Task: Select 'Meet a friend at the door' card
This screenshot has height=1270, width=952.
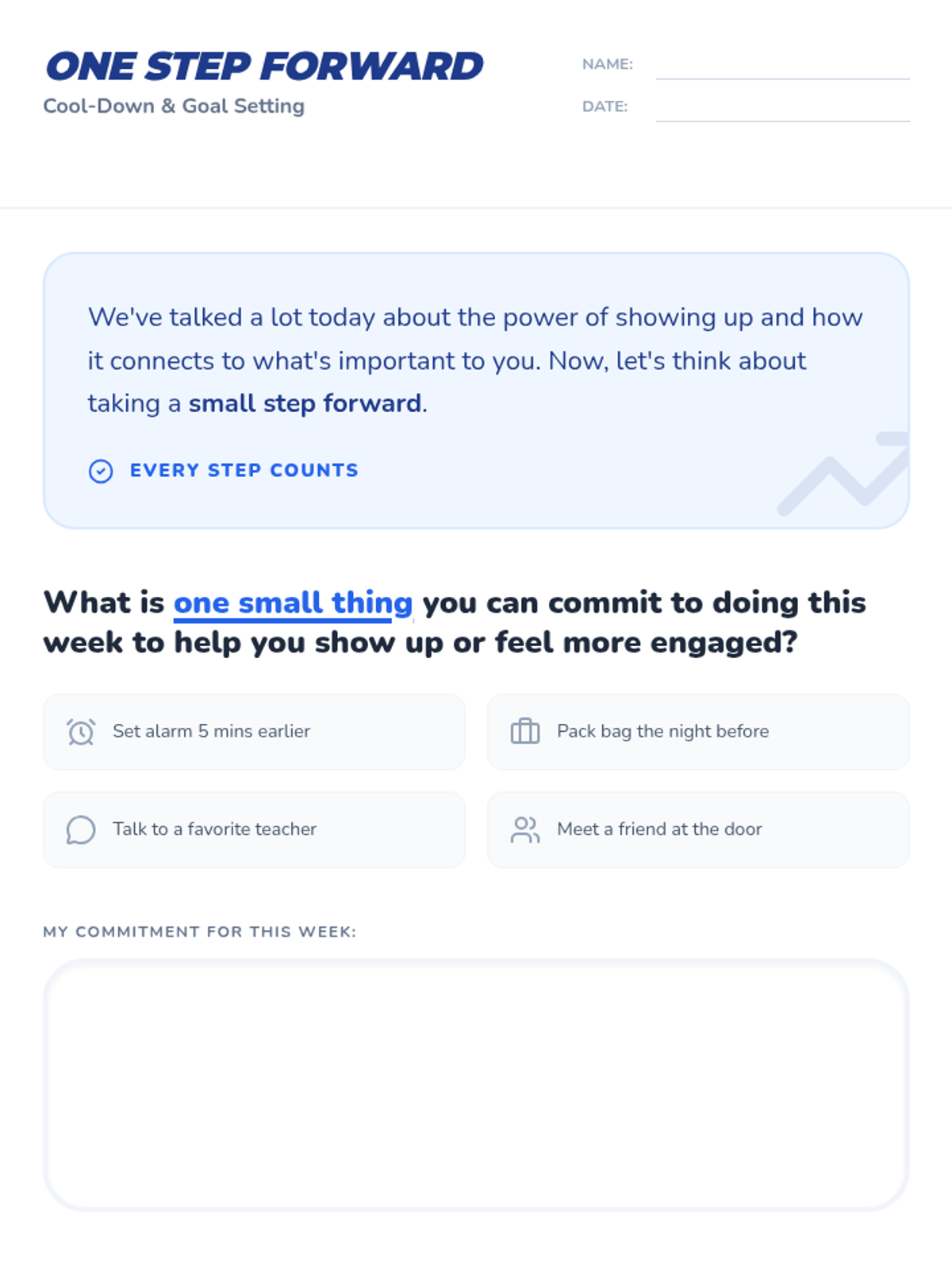Action: (x=698, y=829)
